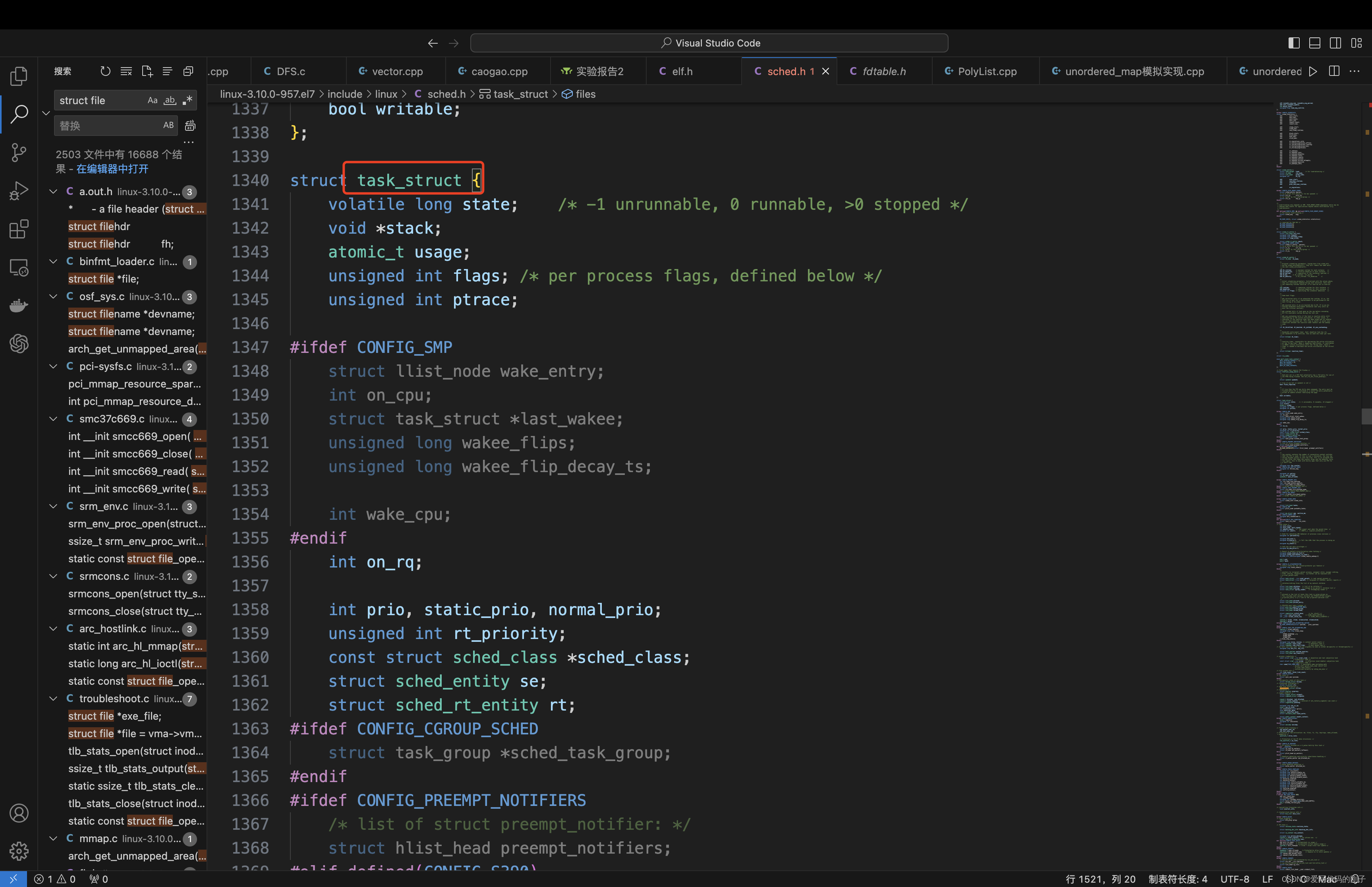Image resolution: width=1372 pixels, height=887 pixels.
Task: Collapse all search results
Action: [x=188, y=71]
